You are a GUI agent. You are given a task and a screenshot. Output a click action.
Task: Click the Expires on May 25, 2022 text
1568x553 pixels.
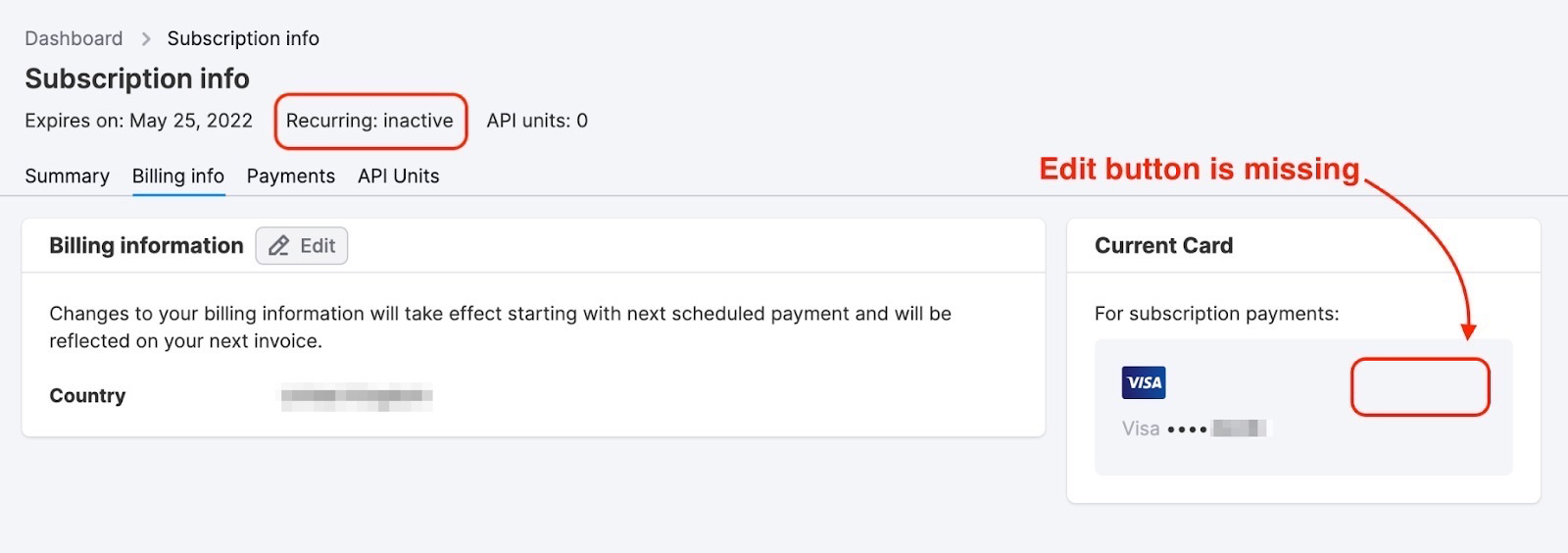coord(138,122)
